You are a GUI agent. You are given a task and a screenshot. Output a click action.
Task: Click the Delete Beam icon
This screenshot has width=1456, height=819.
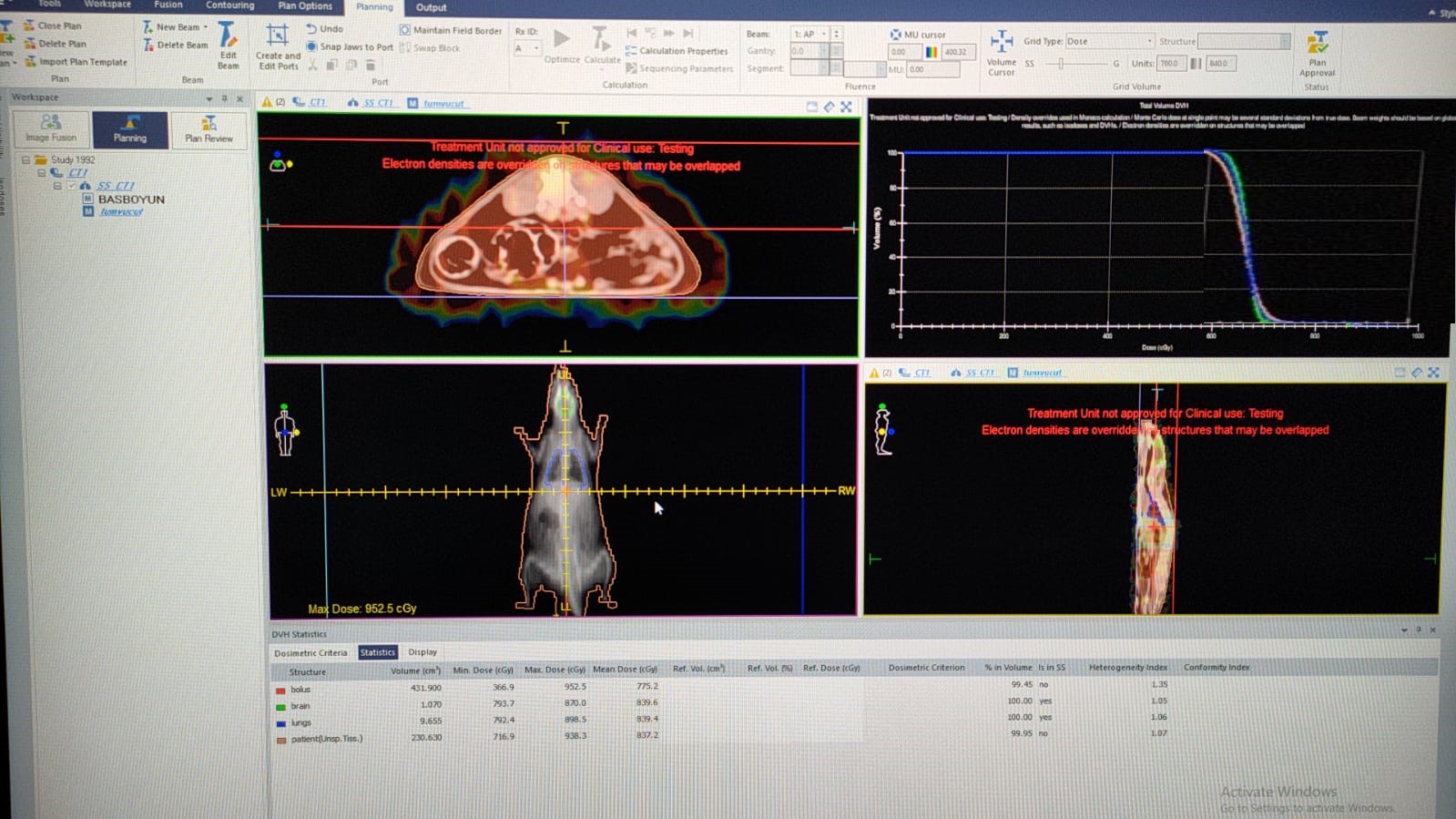click(148, 46)
